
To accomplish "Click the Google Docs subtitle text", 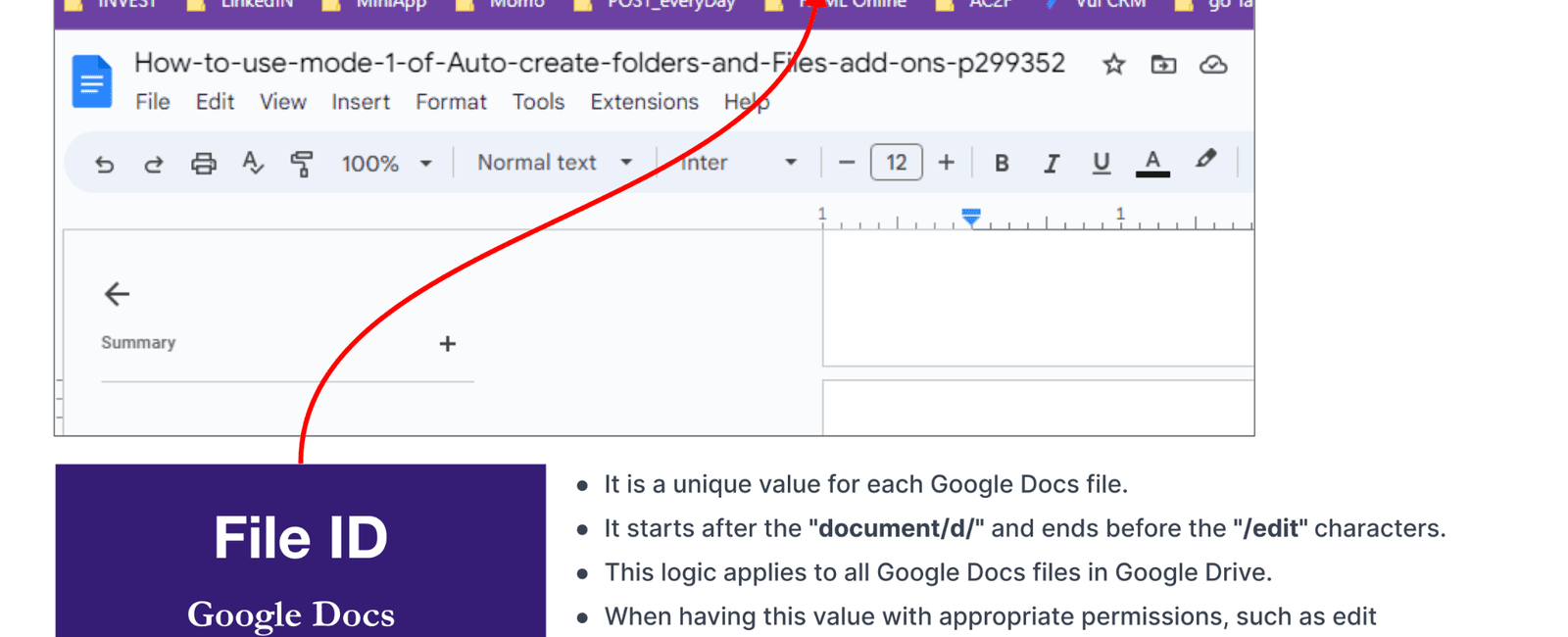I will 291,614.
